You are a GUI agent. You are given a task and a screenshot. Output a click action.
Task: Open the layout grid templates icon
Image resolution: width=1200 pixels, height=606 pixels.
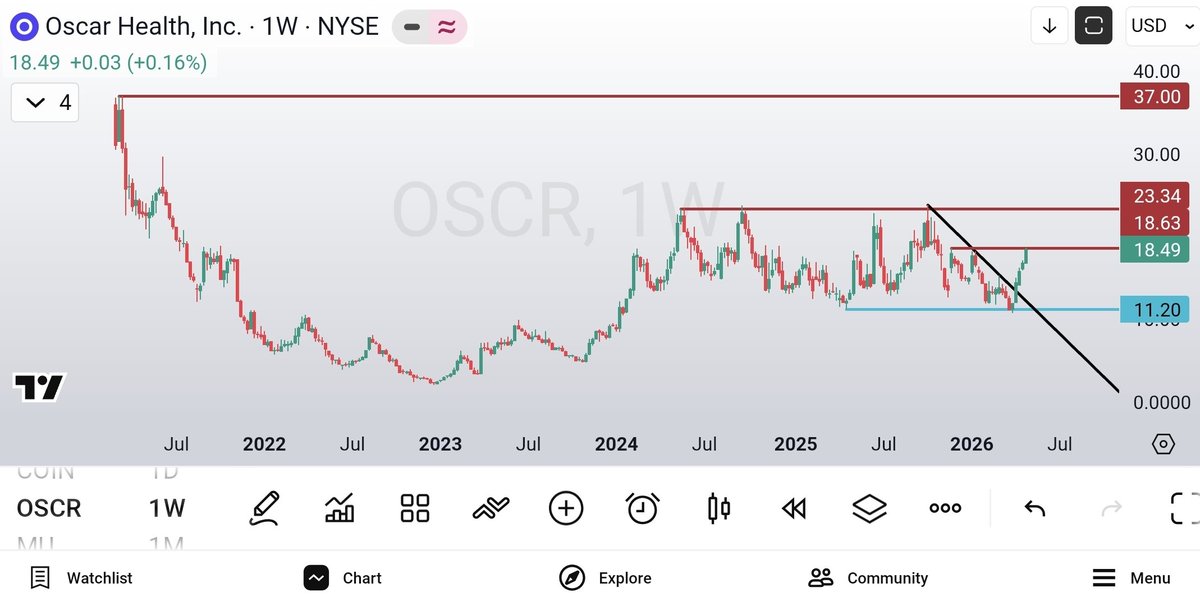pyautogui.click(x=415, y=508)
